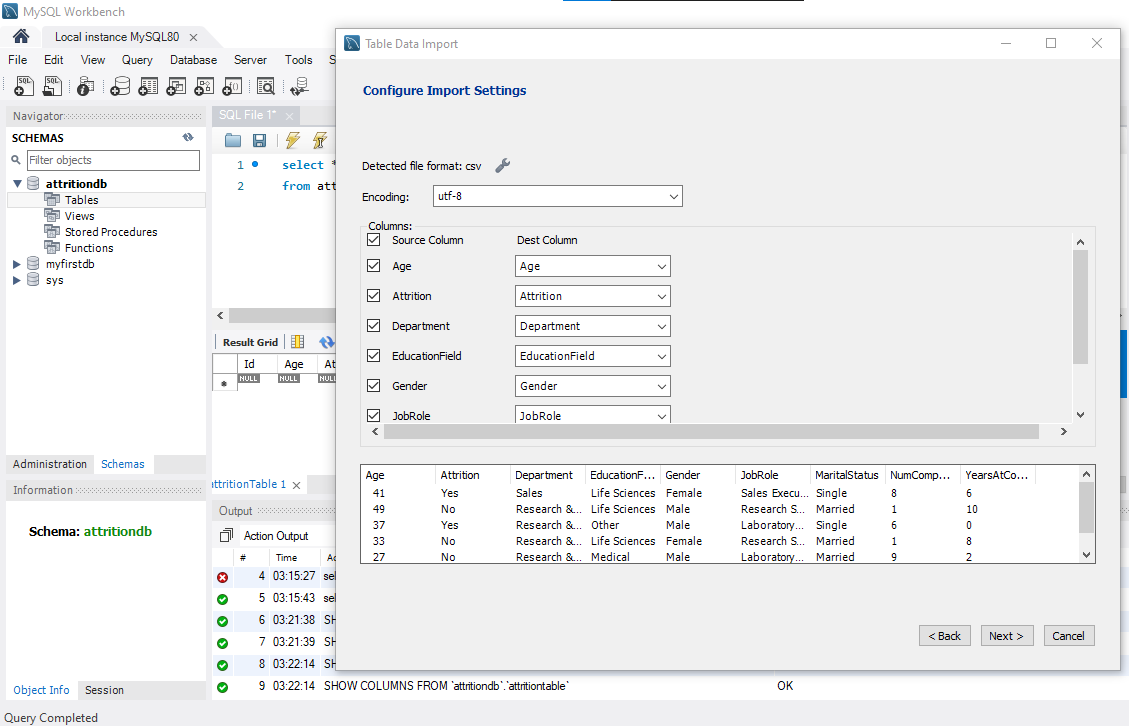Click green success icon for entry 9
The image size is (1129, 726).
(x=222, y=687)
